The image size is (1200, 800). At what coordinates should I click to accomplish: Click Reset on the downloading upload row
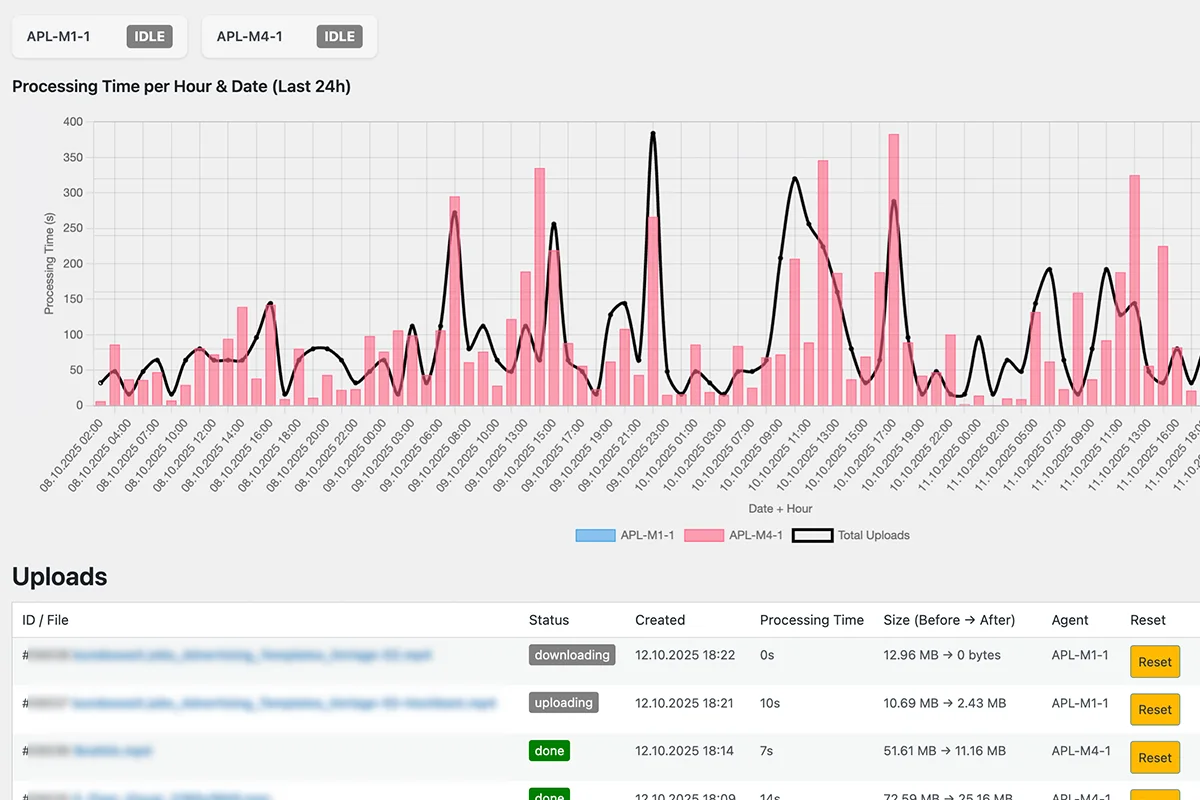(x=1154, y=662)
